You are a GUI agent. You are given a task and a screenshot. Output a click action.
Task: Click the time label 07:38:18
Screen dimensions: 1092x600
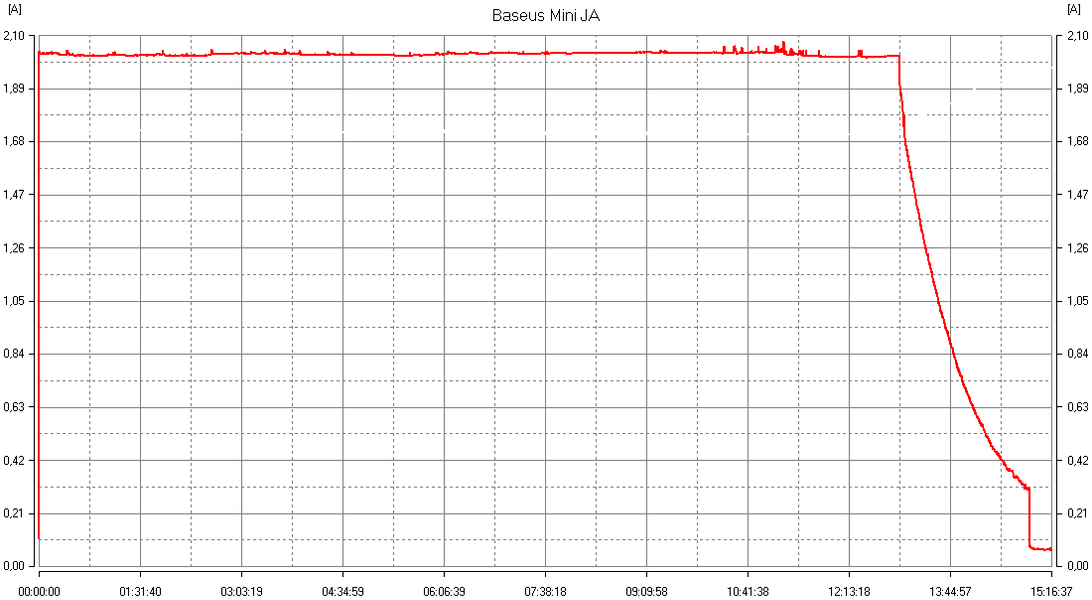point(545,592)
